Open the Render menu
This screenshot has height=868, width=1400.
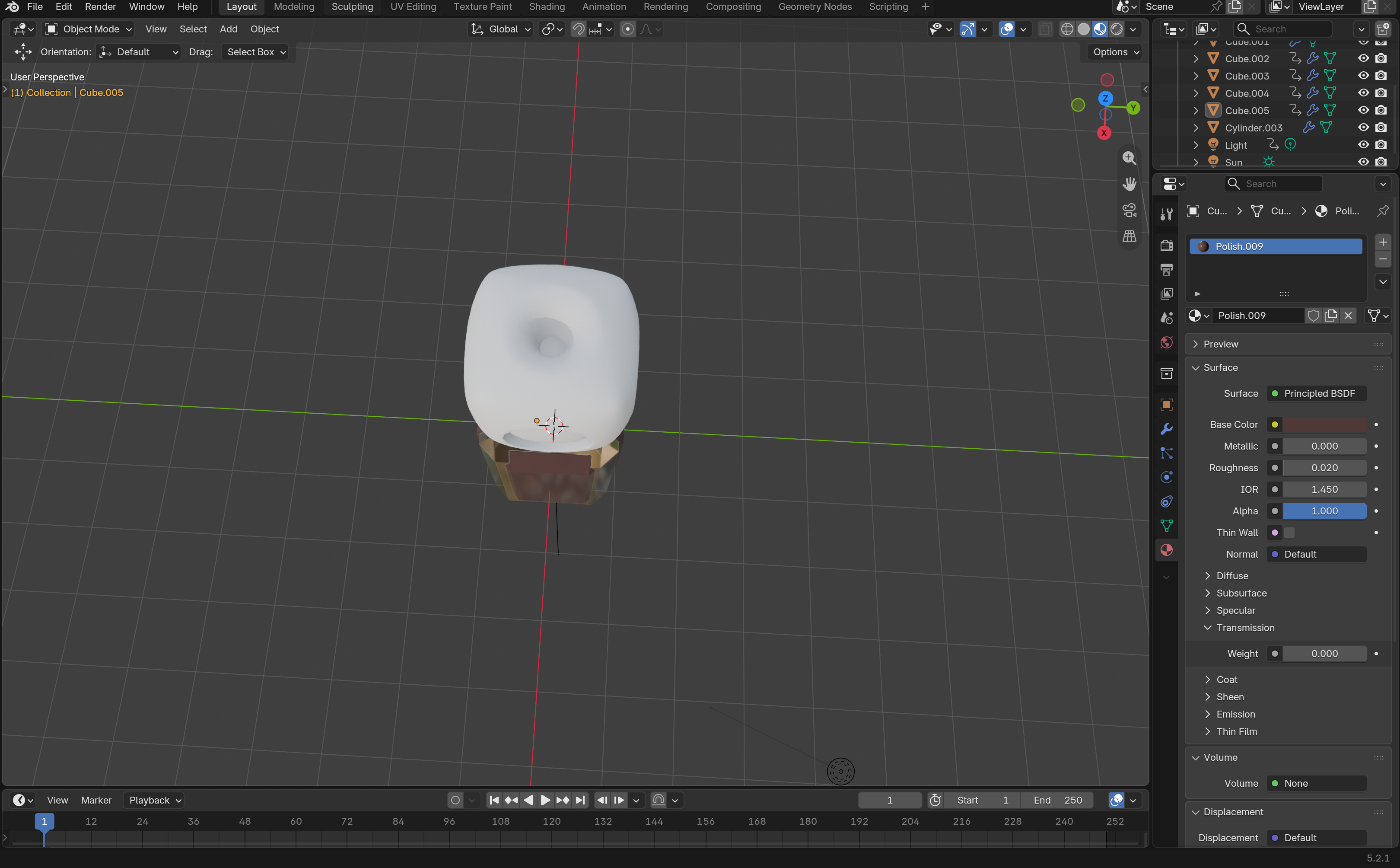point(100,7)
